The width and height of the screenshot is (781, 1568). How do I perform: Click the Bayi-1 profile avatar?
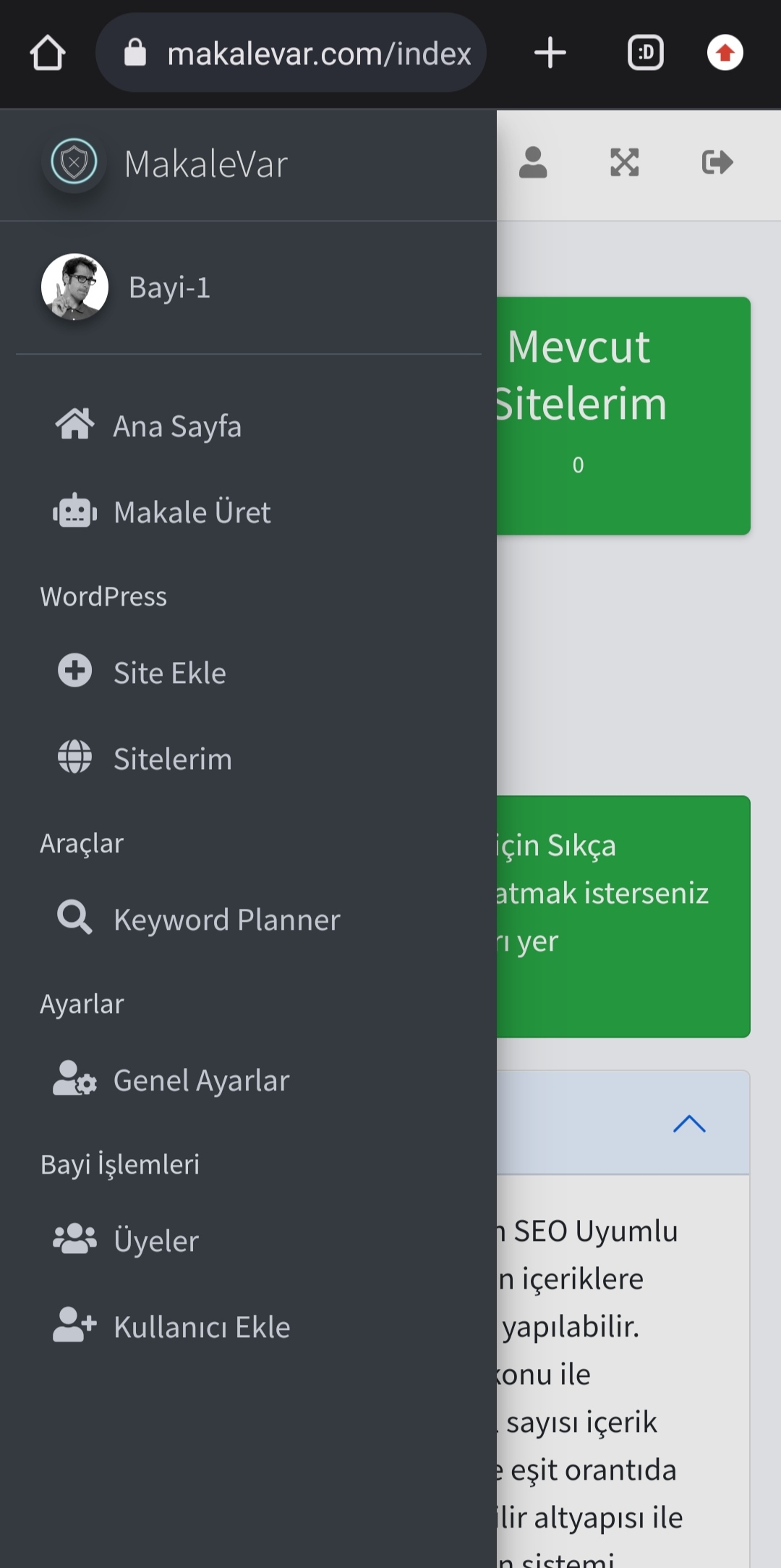(x=74, y=287)
